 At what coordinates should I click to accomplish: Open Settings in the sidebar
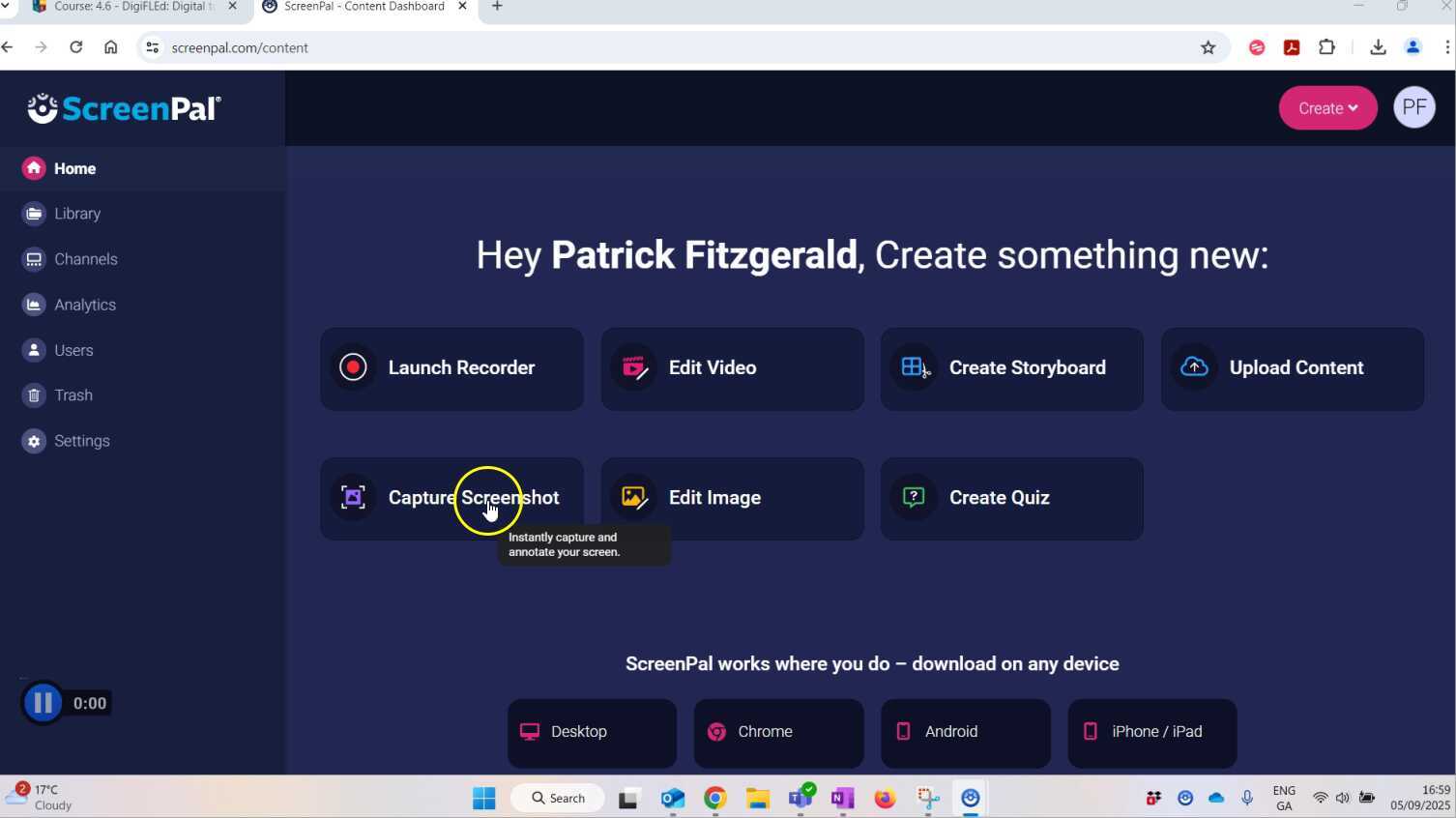click(x=81, y=441)
